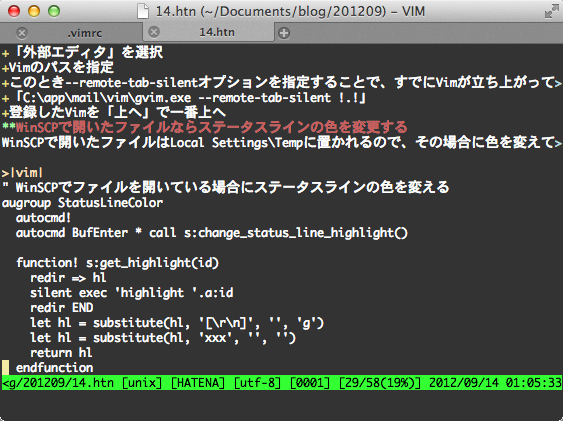563x421 pixels.
Task: Click line starting 'このとき--remote-tab-silent'
Action: point(282,83)
